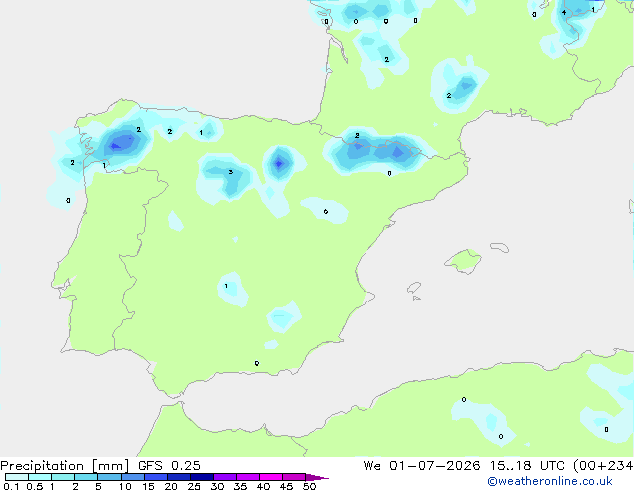This screenshot has height=490, width=634.
Task: Pick the 0.5–1 mm legend swatch
Action: [x=40, y=477]
